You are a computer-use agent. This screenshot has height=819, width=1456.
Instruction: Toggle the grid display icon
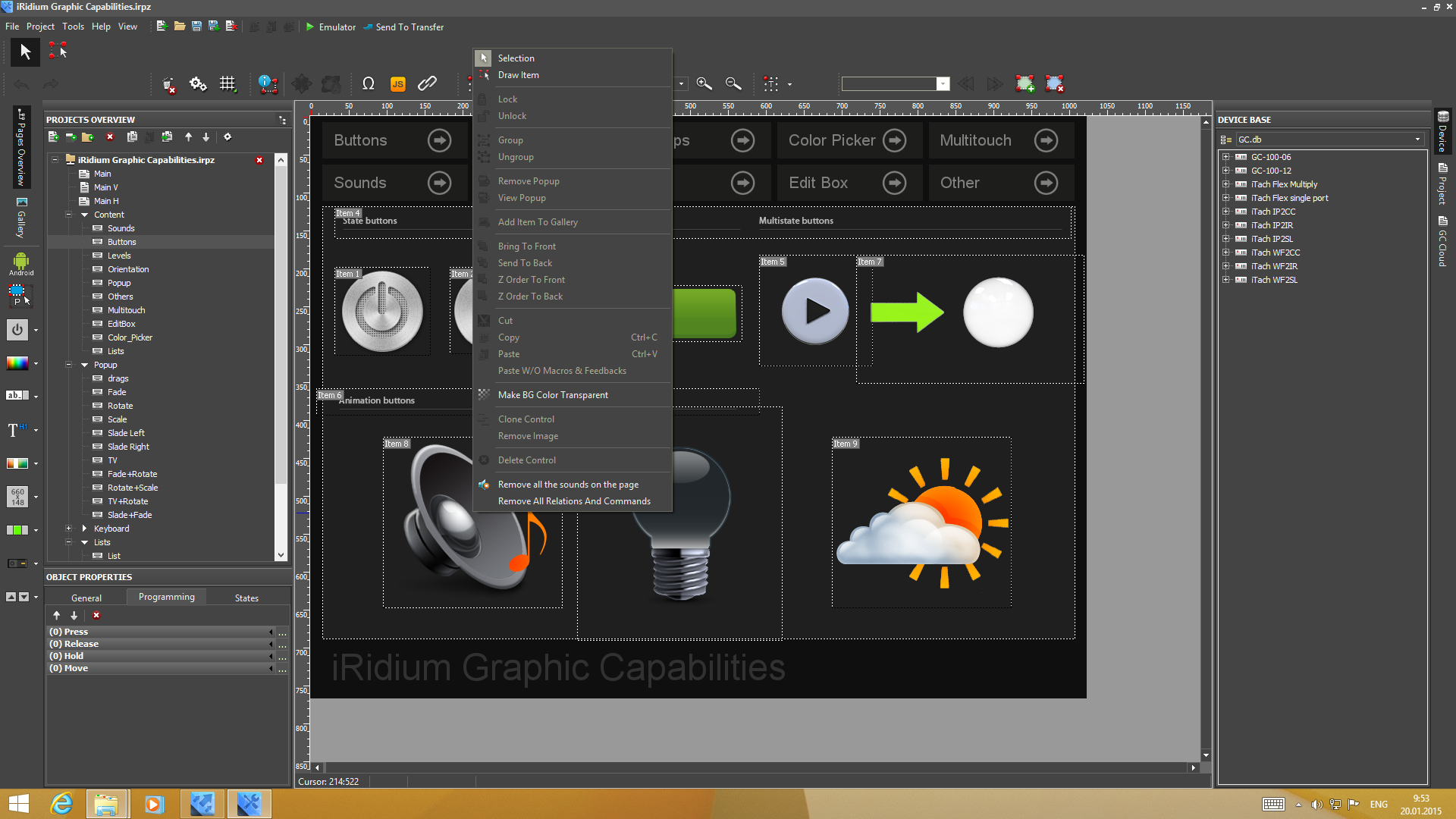click(x=227, y=84)
